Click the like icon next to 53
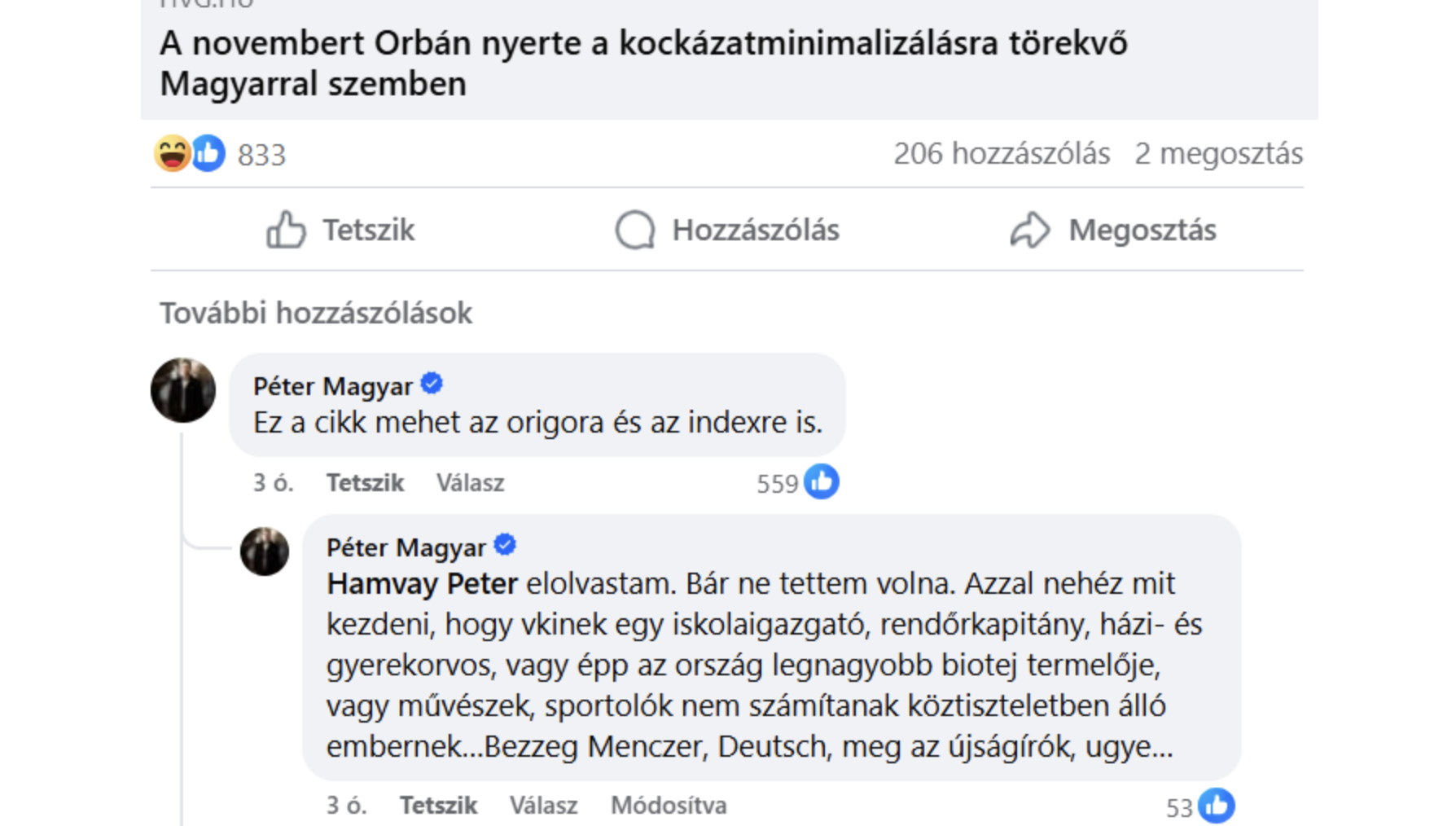This screenshot has height=826, width=1456. [1217, 806]
